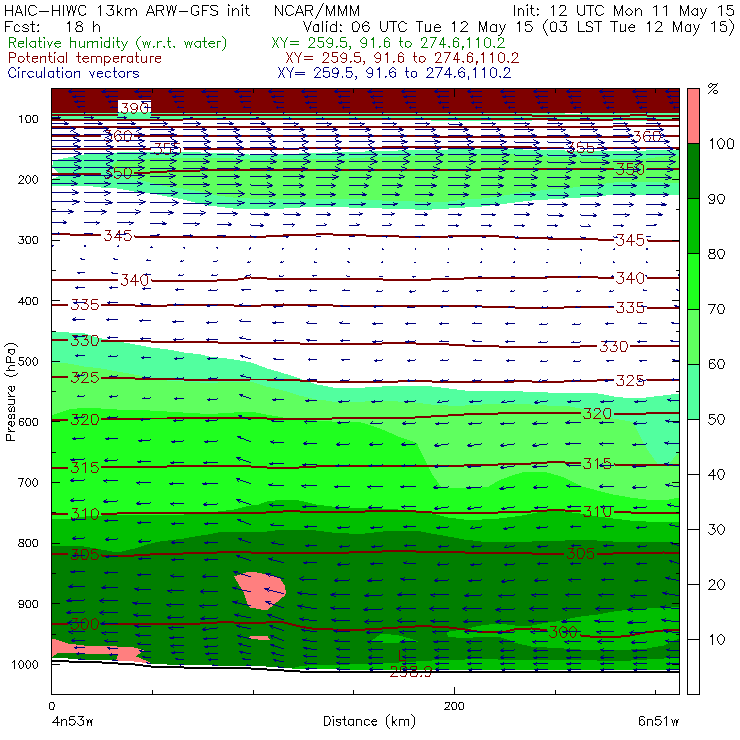Click the blue 'Circulation vectors' legend label
The image size is (740, 740).
74,73
